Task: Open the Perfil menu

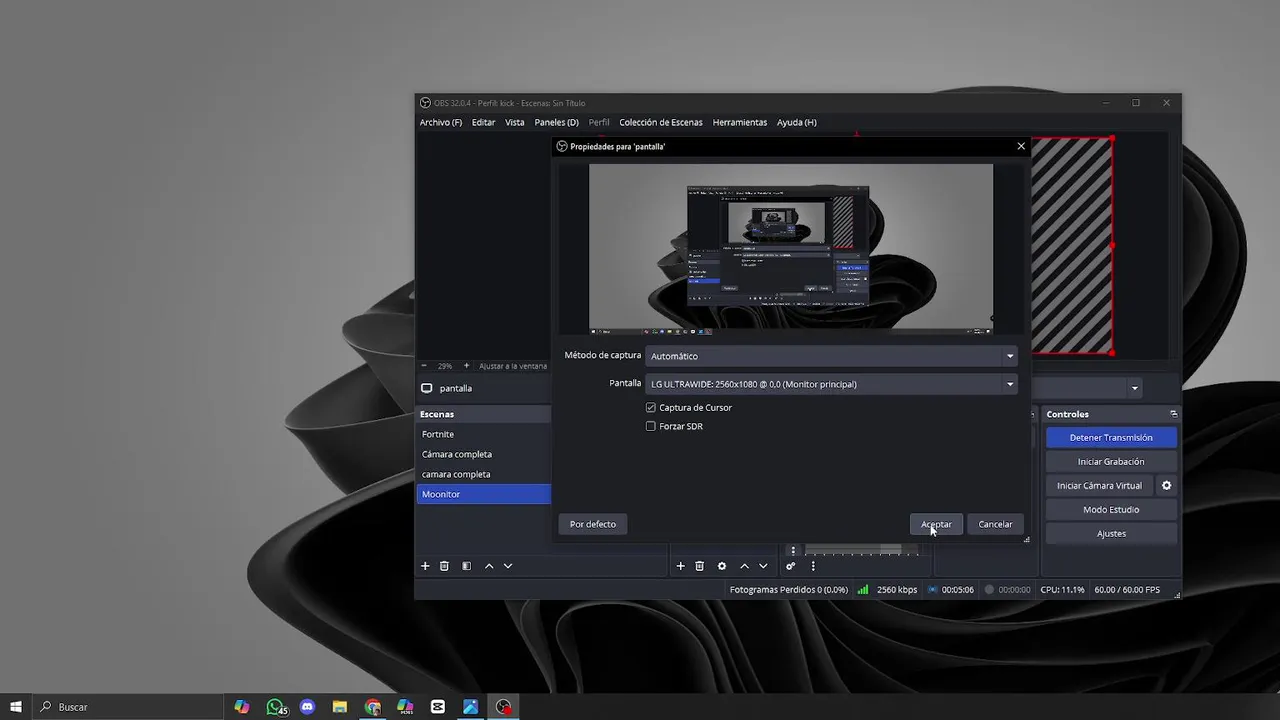Action: coord(599,122)
